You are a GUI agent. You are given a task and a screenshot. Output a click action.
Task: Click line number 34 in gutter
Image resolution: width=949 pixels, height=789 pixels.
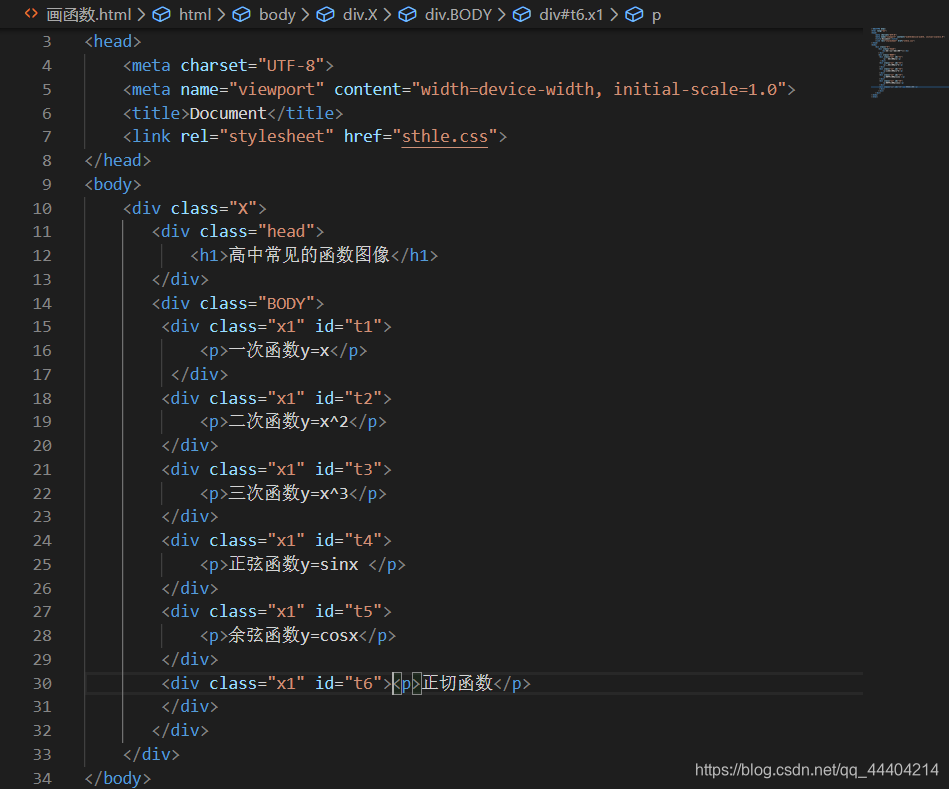(42, 778)
